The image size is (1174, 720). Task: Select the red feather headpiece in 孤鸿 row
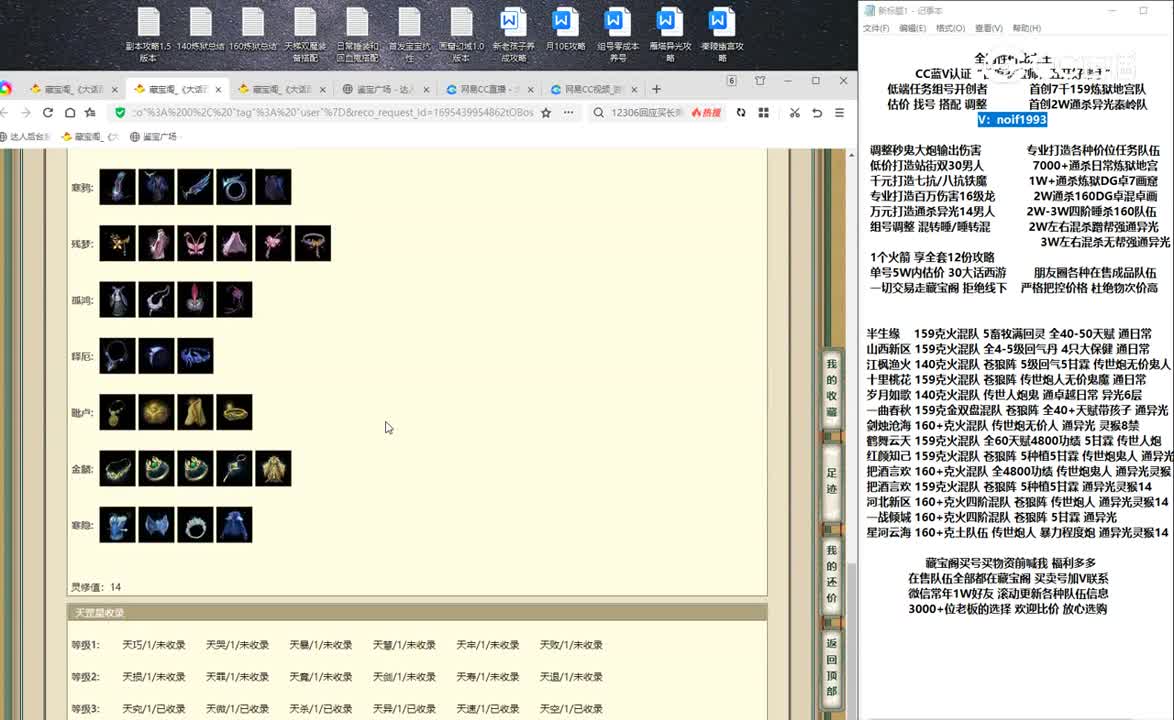(195, 299)
